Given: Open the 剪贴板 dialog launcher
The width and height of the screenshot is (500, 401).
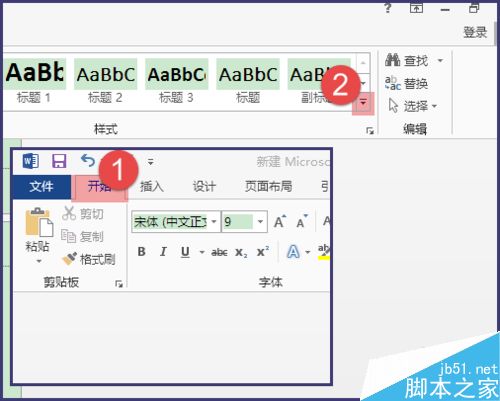Looking at the screenshot, I should pos(119,284).
